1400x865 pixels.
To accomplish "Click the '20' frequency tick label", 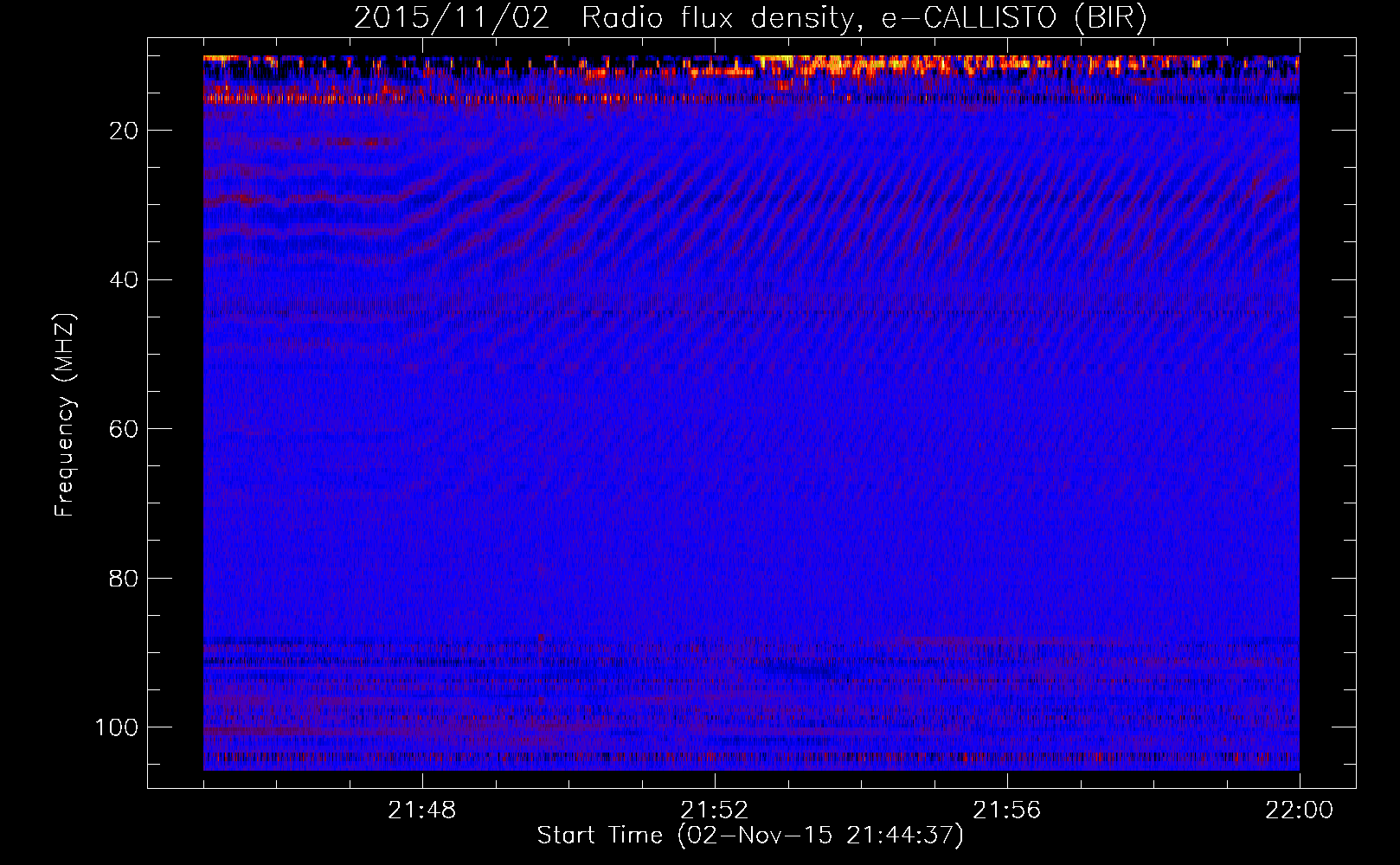I will pyautogui.click(x=124, y=131).
